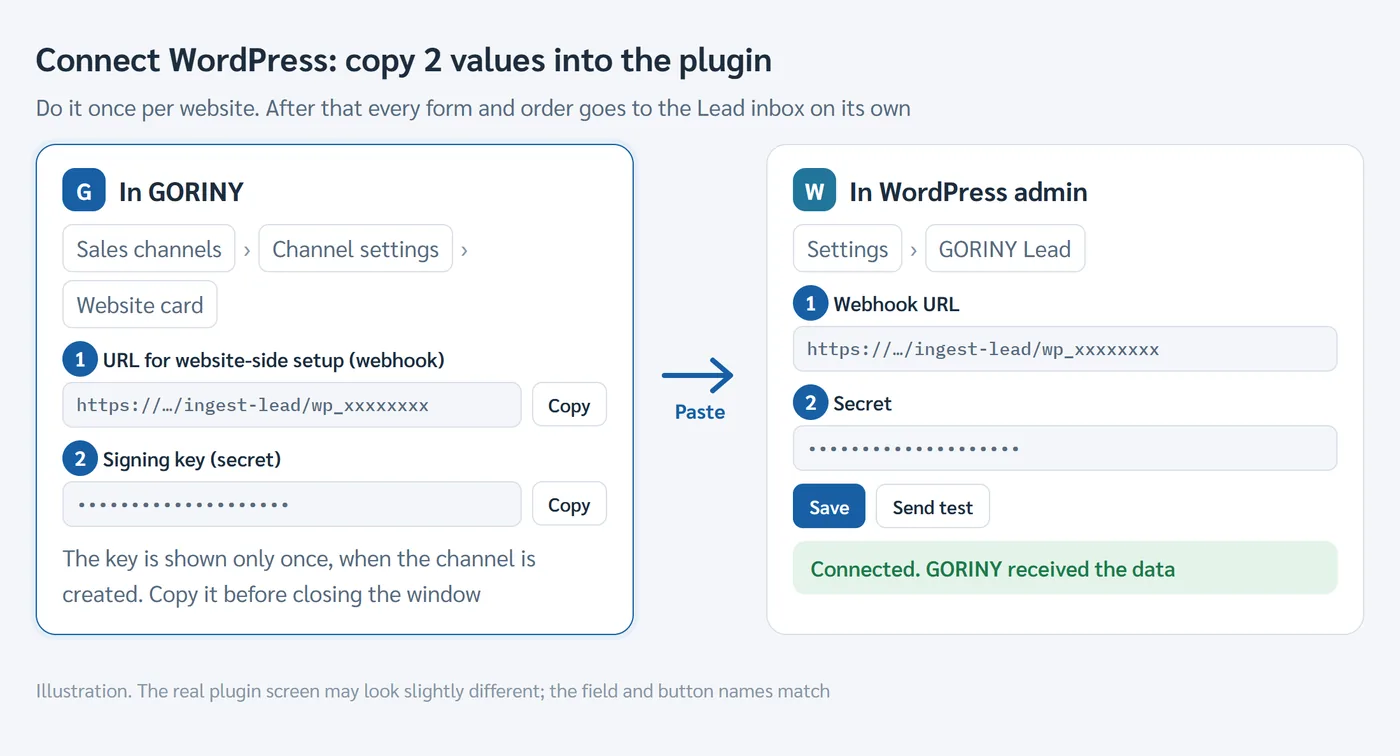Click the masked Signing key field

point(292,505)
